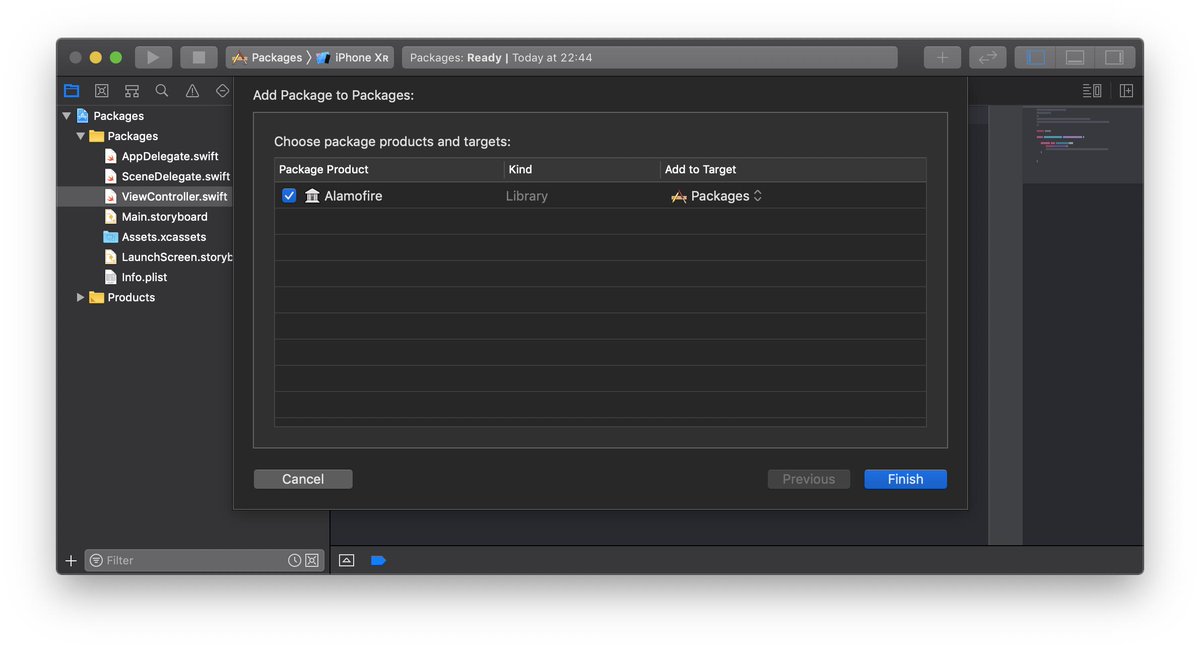The image size is (1200, 649).
Task: Run the project with the Play button
Action: tap(153, 58)
